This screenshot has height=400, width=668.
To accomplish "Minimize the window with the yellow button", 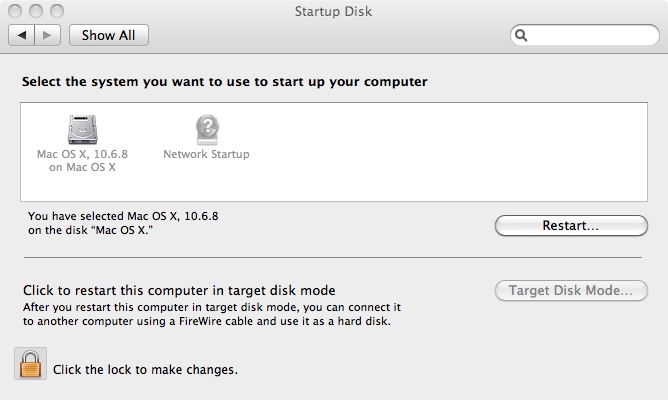I will (36, 11).
